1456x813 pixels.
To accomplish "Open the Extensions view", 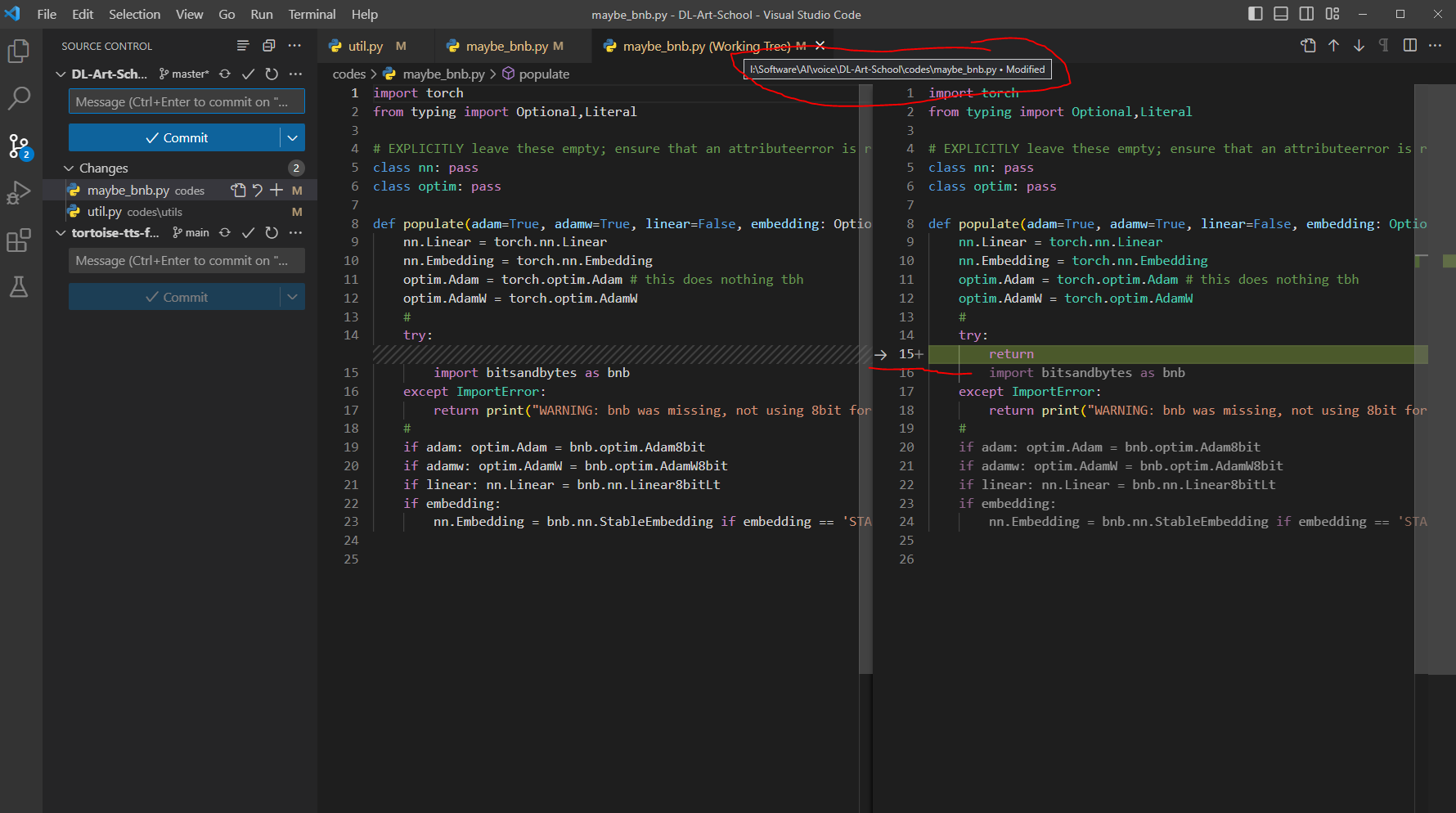I will pos(19,240).
